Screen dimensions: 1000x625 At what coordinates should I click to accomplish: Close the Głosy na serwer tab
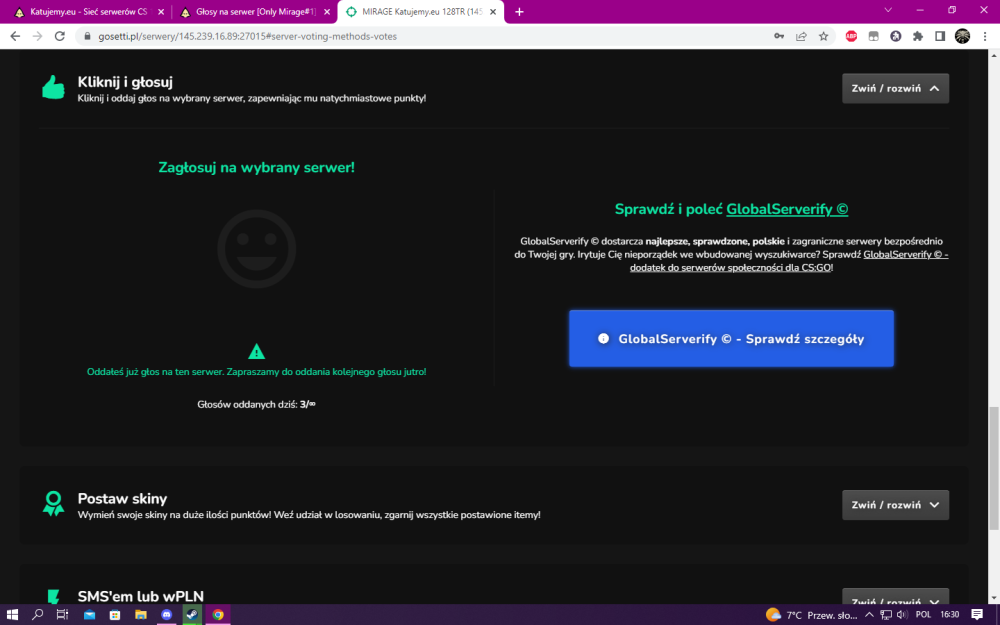pos(327,12)
